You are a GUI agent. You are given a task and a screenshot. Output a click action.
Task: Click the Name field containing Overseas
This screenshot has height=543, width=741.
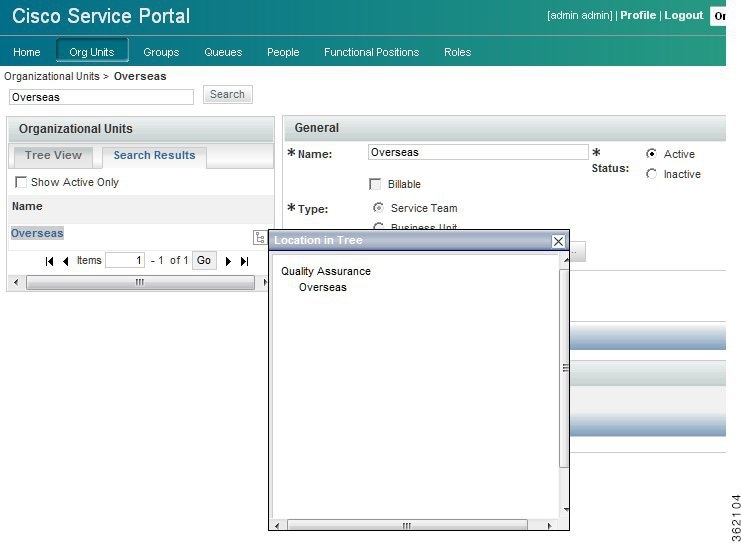coord(478,152)
